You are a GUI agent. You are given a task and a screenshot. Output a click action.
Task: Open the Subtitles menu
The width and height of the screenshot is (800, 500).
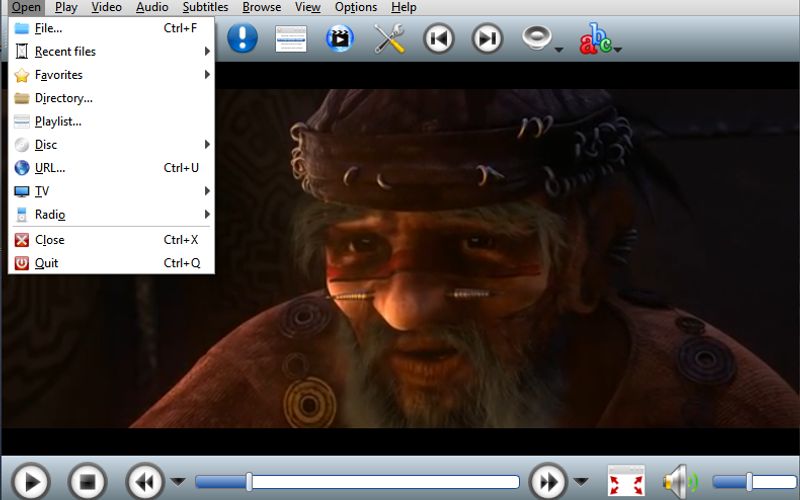(x=206, y=7)
